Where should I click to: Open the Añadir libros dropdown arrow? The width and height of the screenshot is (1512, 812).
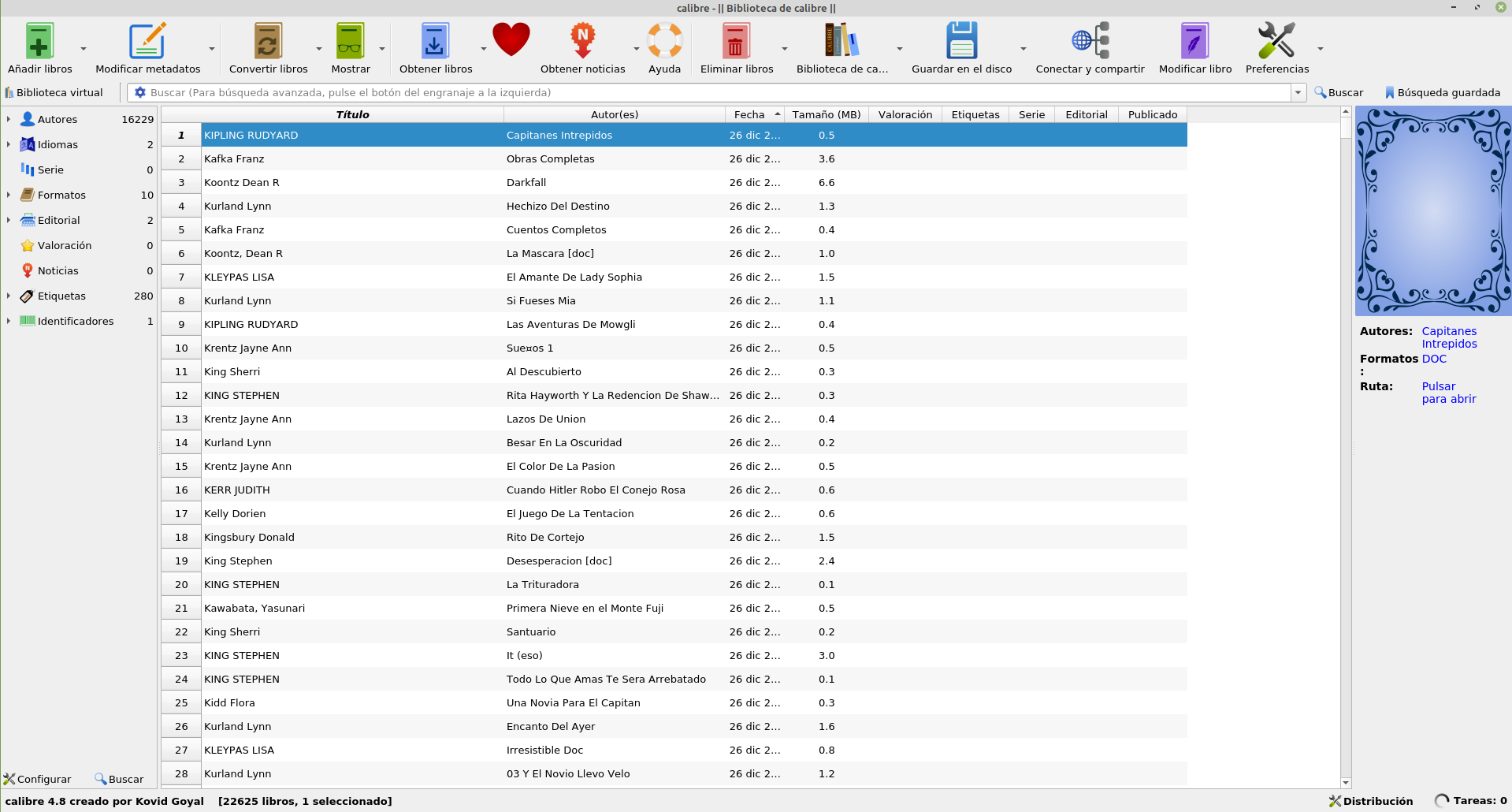pos(84,49)
